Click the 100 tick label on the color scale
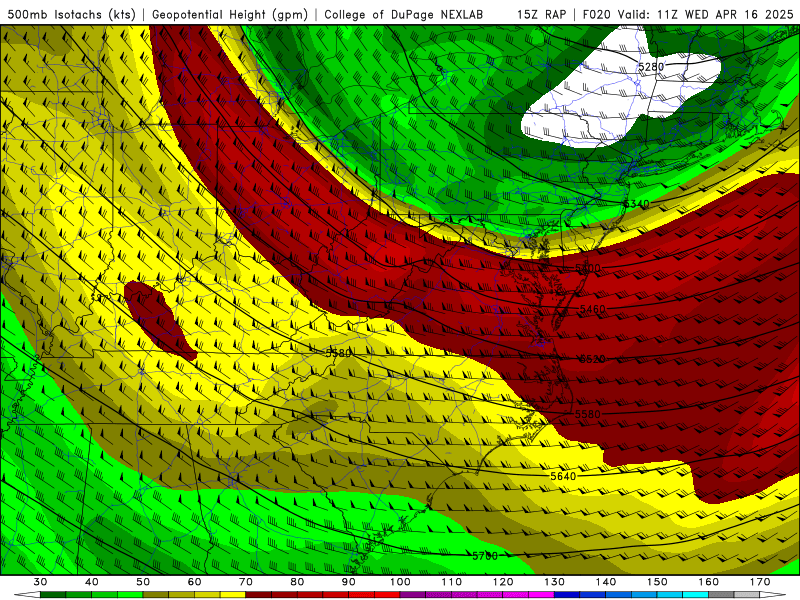This screenshot has width=800, height=600. [401, 582]
